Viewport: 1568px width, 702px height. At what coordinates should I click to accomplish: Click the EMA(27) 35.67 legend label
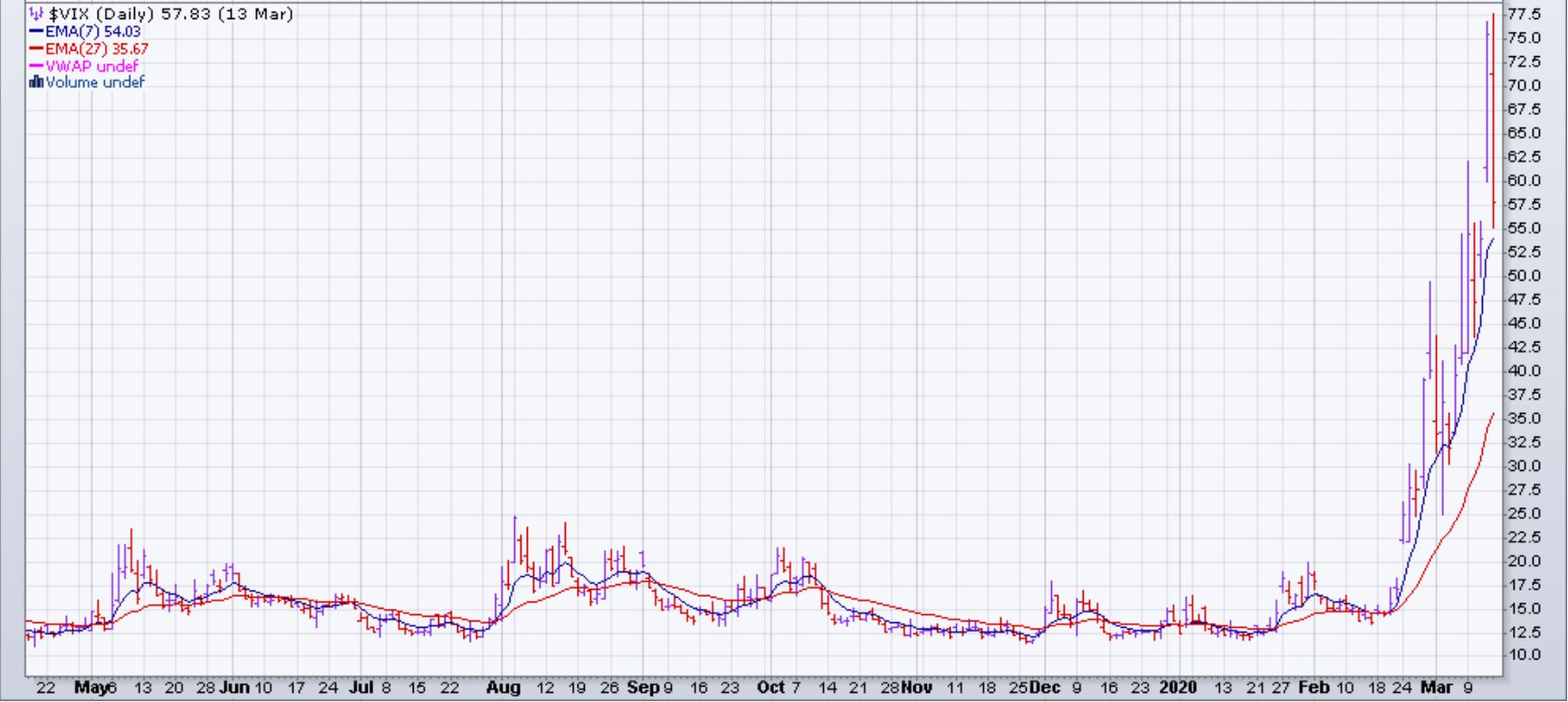96,49
